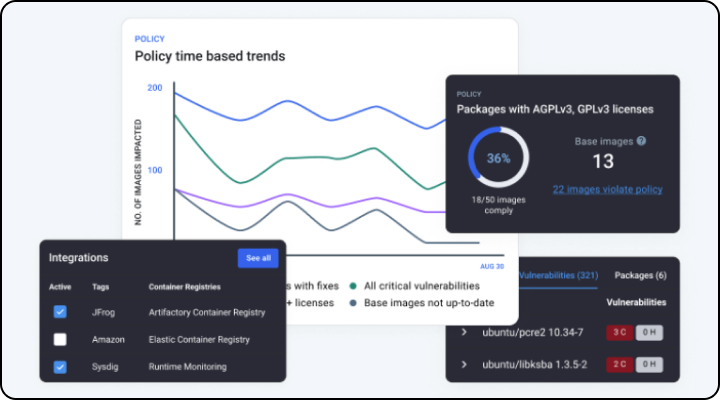
Task: Click the Active column header
Action: pyautogui.click(x=60, y=287)
